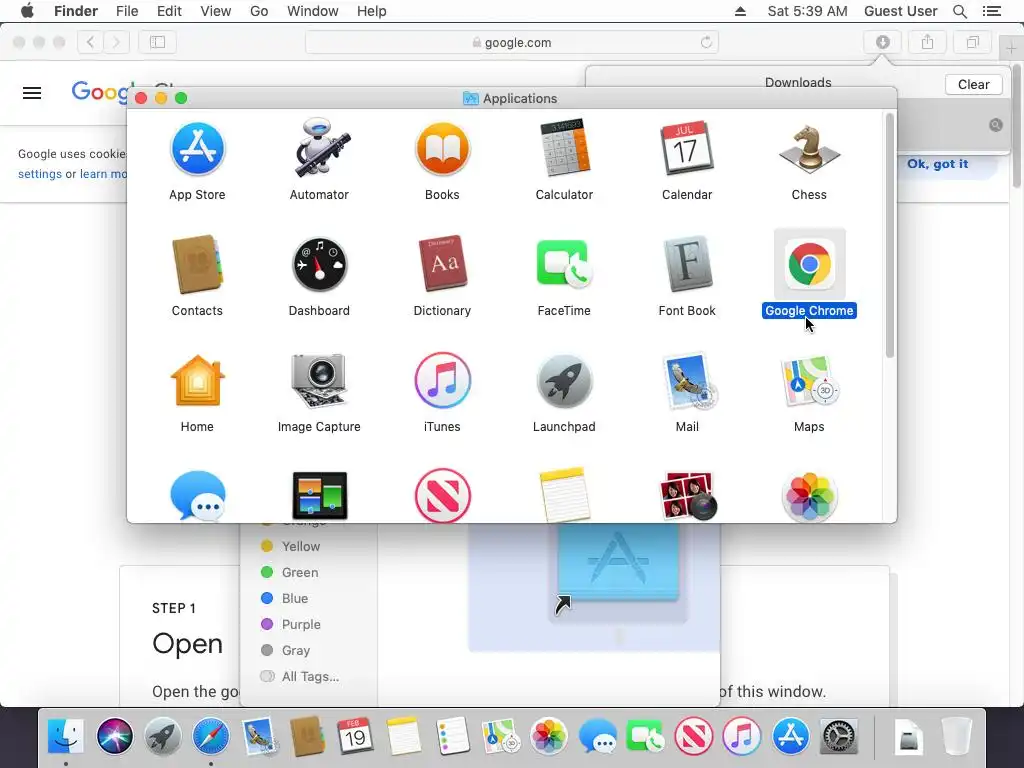
Task: Toggle Safari's sidebar button
Action: pos(157,42)
